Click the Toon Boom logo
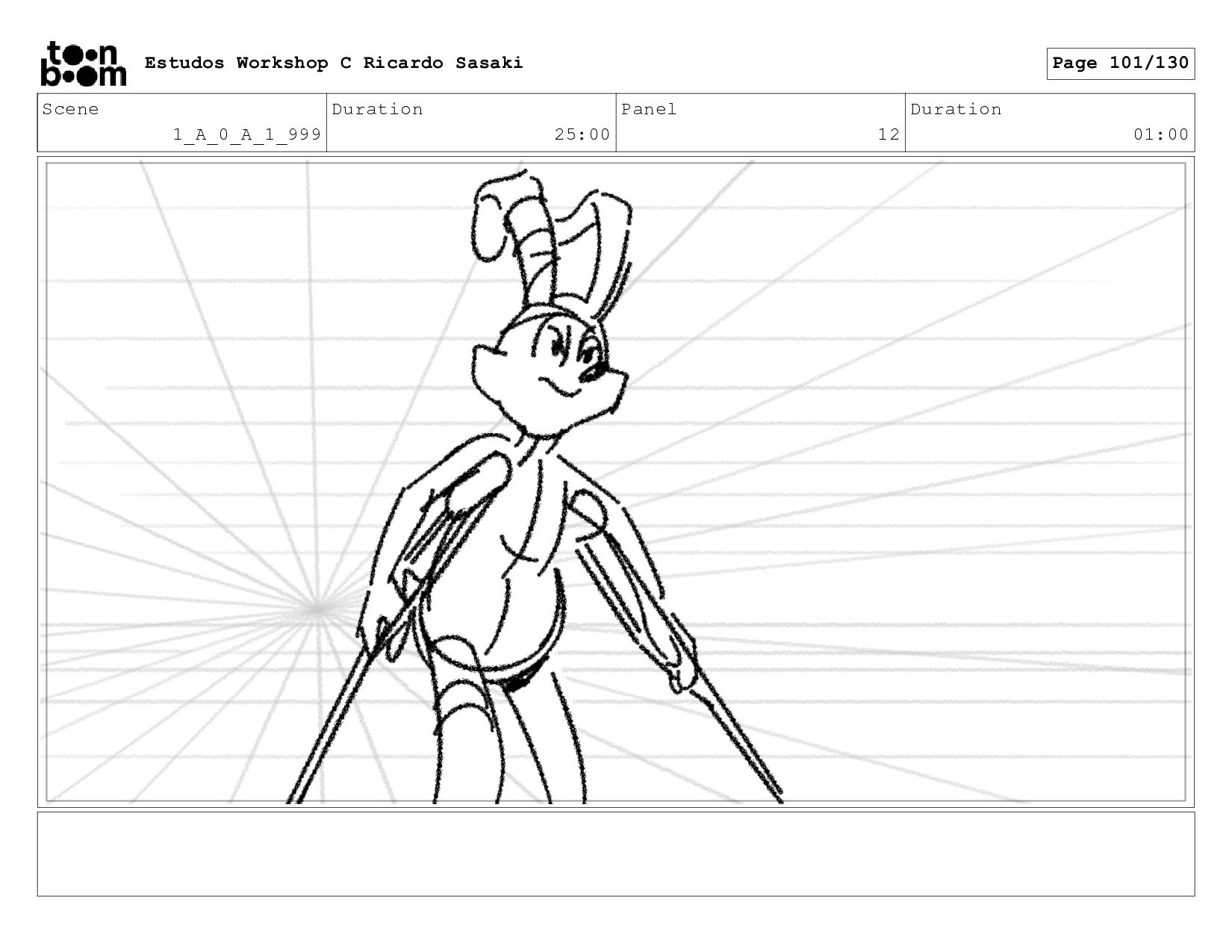Viewport: 1232px width, 952px height. (83, 63)
